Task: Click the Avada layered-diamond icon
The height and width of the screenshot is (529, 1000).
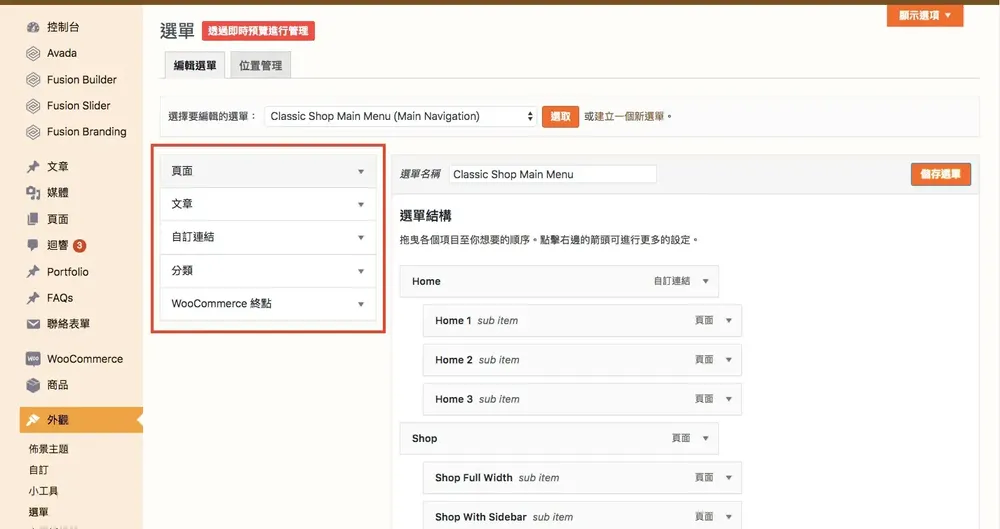Action: pos(33,54)
